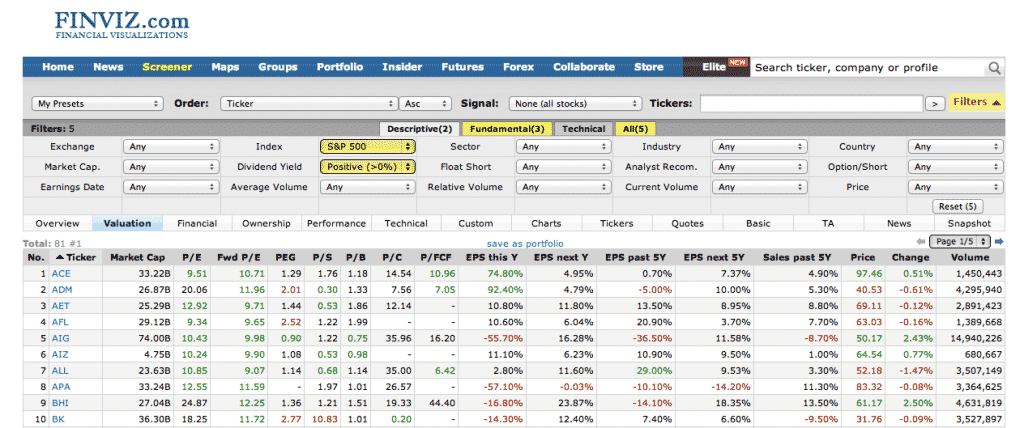This screenshot has width=1024, height=428.
Task: Open the Elite menu item
Action: (716, 67)
